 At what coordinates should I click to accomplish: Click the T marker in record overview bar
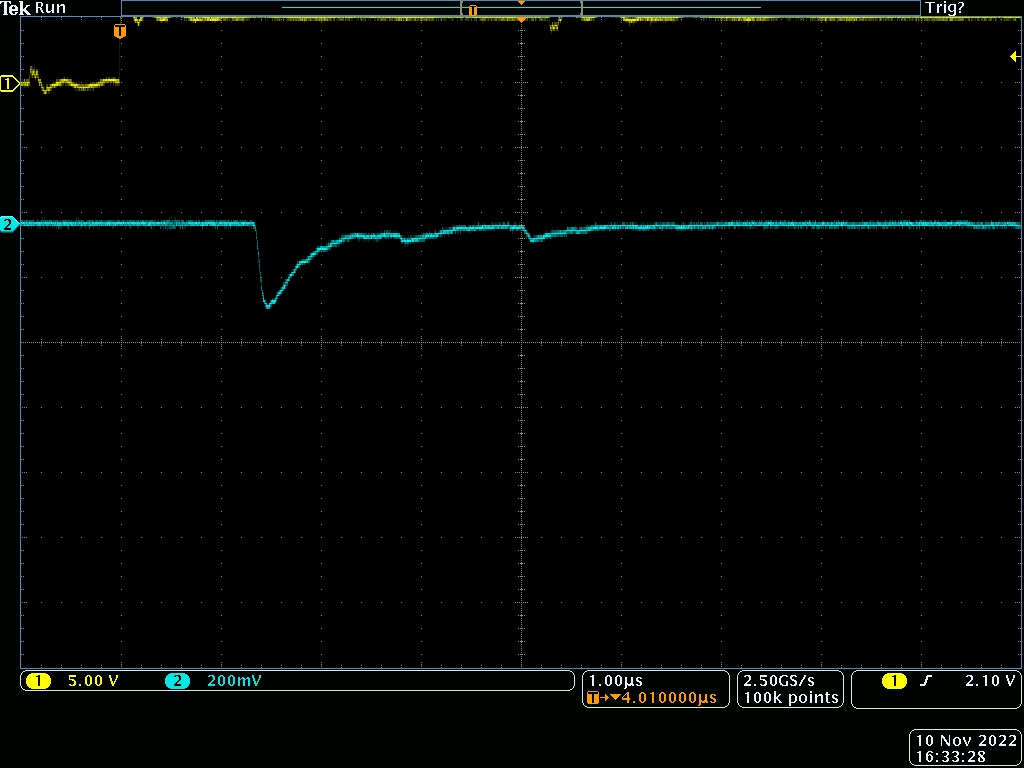[x=473, y=10]
